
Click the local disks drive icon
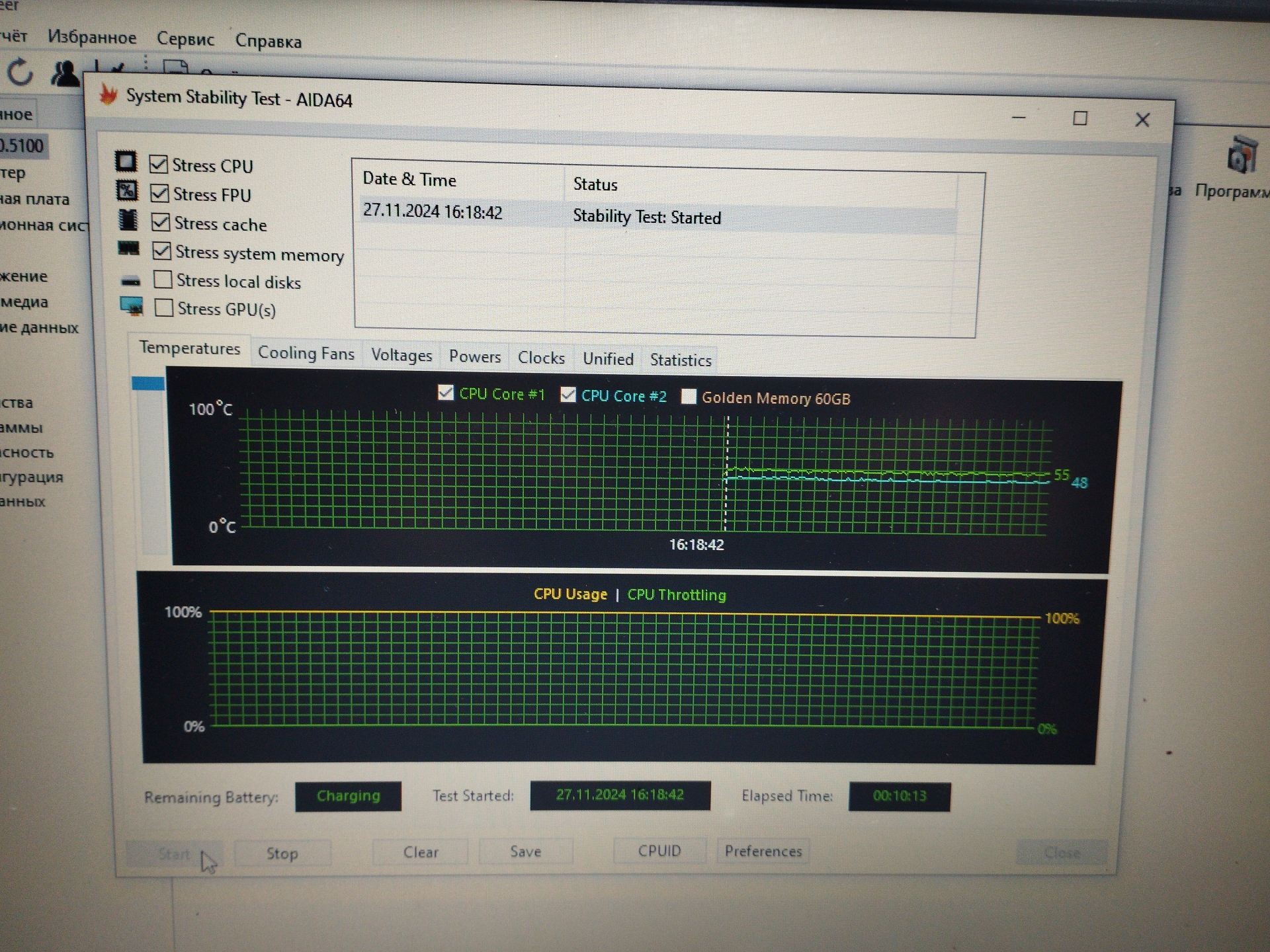coord(130,281)
